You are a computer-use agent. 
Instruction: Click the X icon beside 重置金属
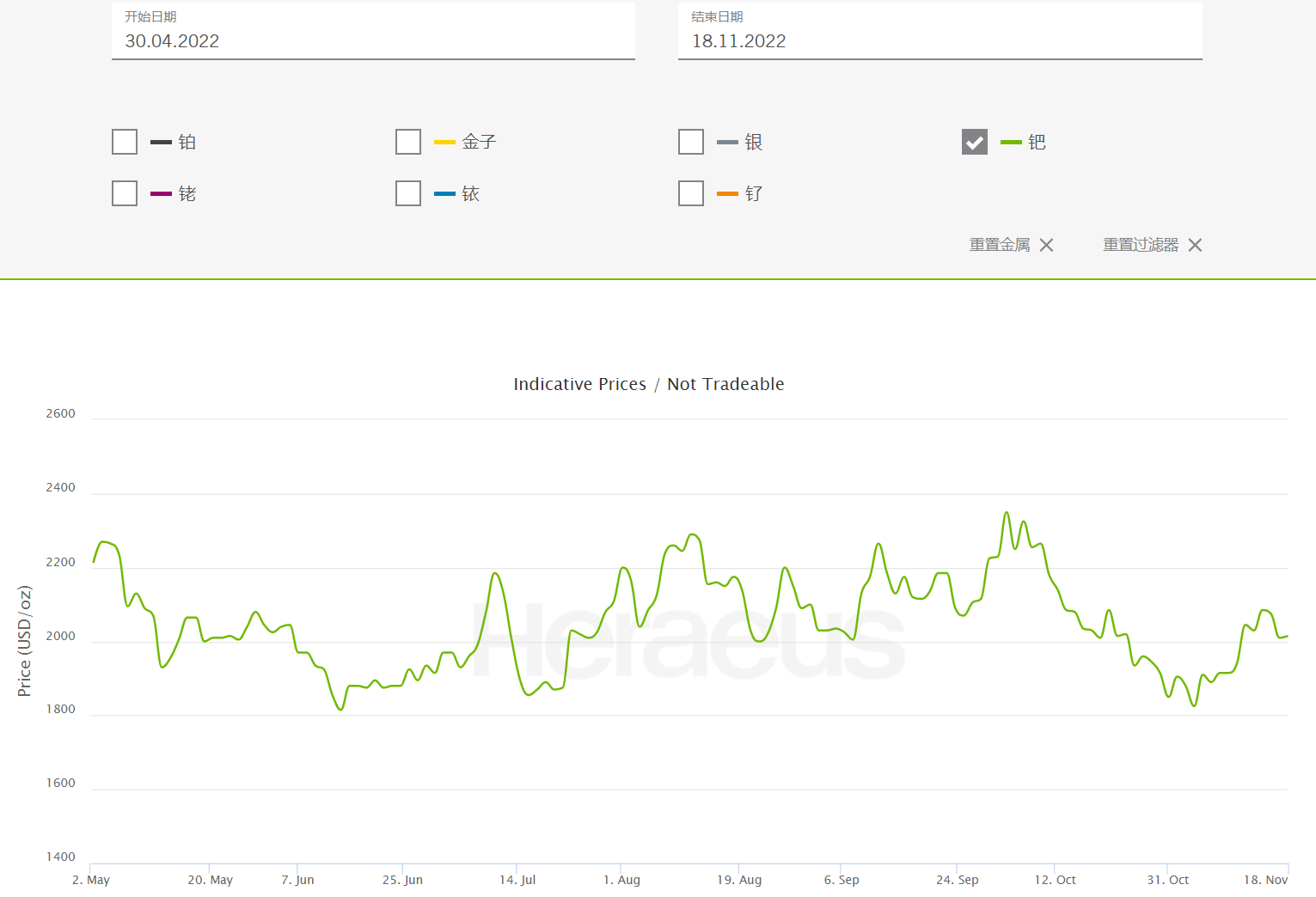1046,245
